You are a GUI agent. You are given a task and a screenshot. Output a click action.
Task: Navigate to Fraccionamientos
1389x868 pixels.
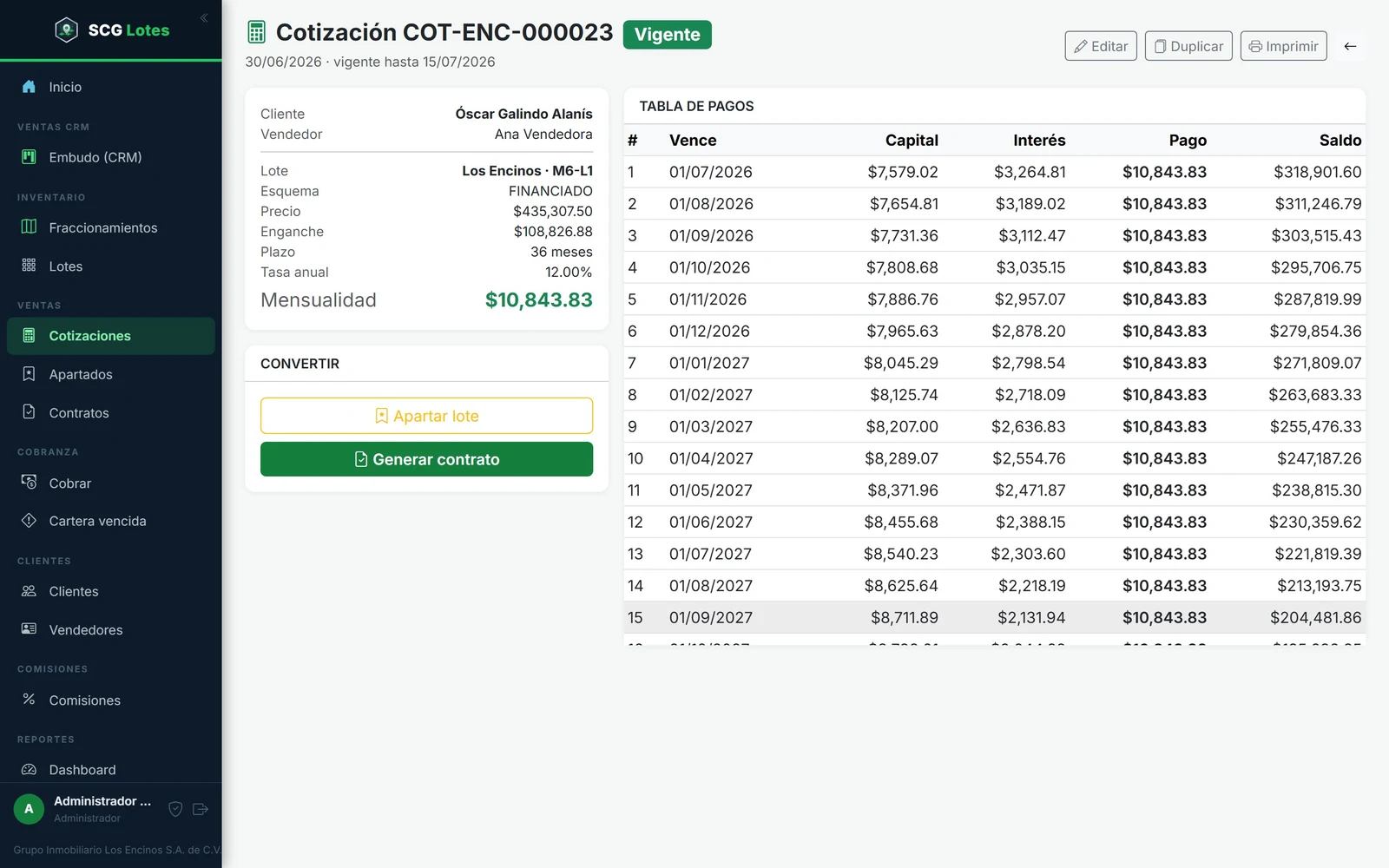[x=110, y=227]
